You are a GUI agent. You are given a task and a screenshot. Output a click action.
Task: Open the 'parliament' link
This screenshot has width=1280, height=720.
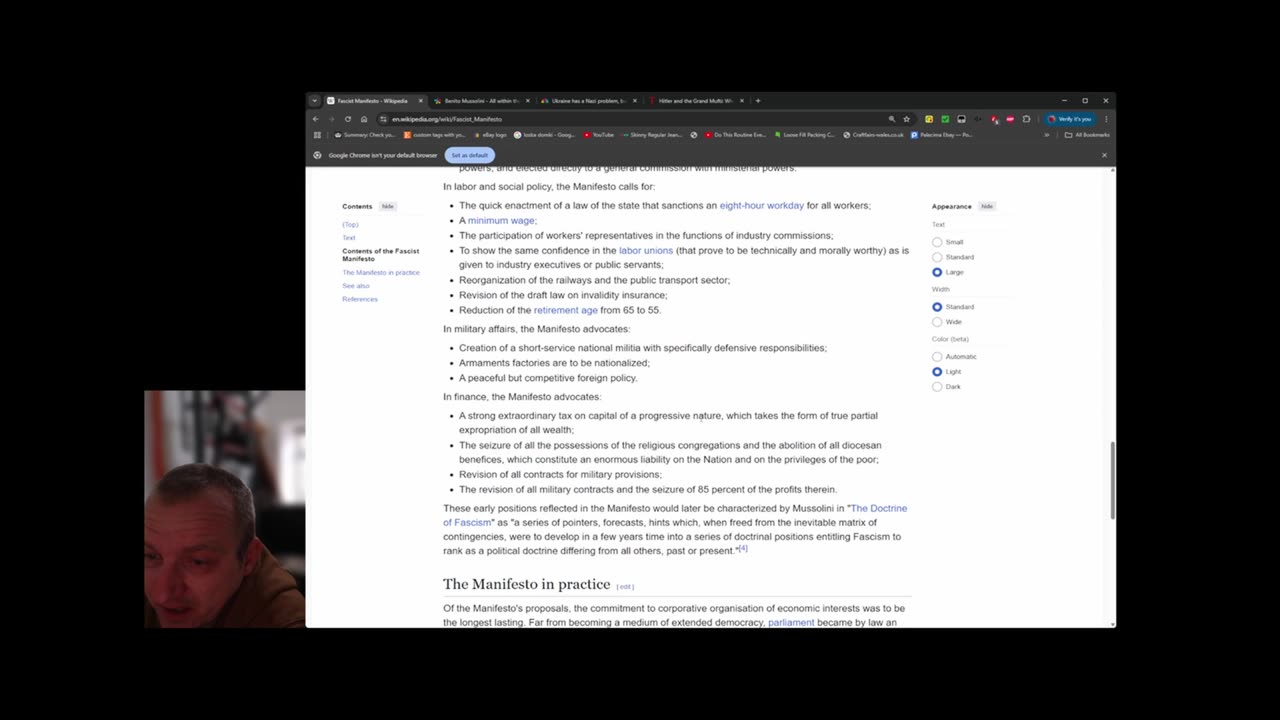click(791, 623)
